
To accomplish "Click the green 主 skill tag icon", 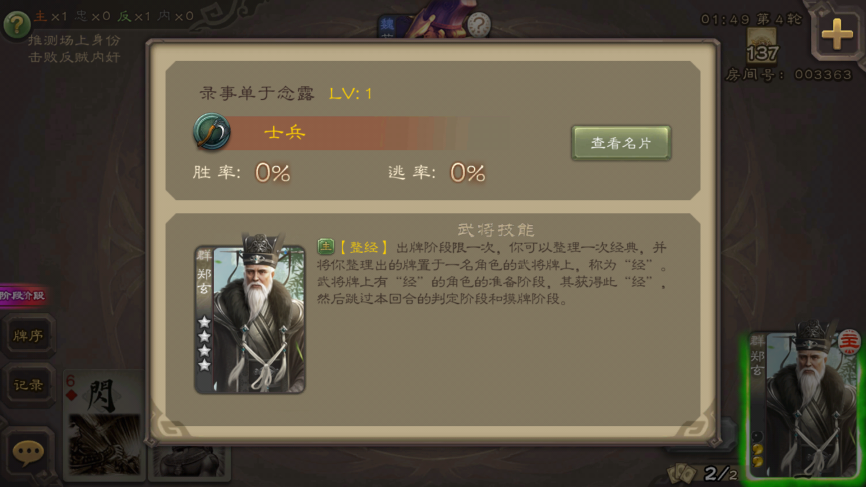I will click(x=325, y=247).
